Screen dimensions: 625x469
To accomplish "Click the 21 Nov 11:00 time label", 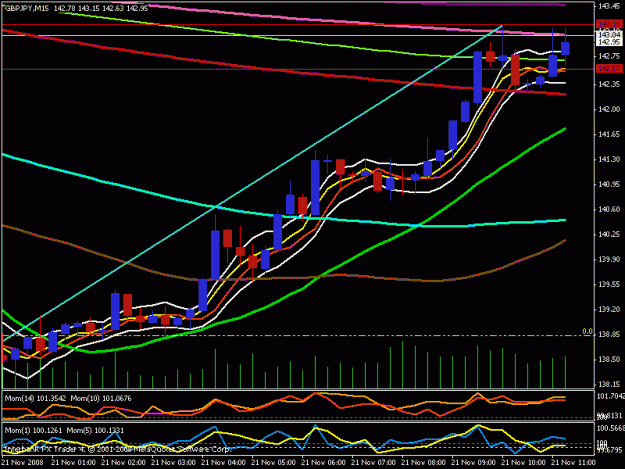I will tap(573, 463).
